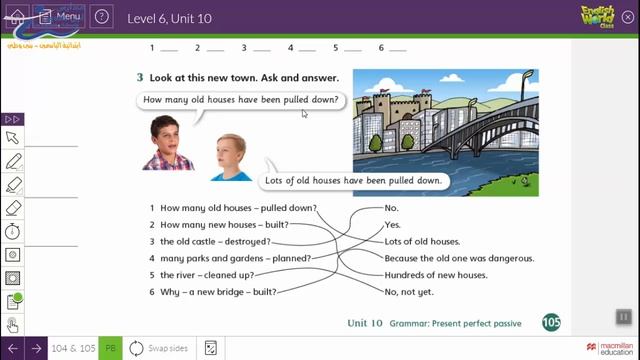The image size is (640, 360).
Task: Pause the video playback
Action: tap(624, 317)
